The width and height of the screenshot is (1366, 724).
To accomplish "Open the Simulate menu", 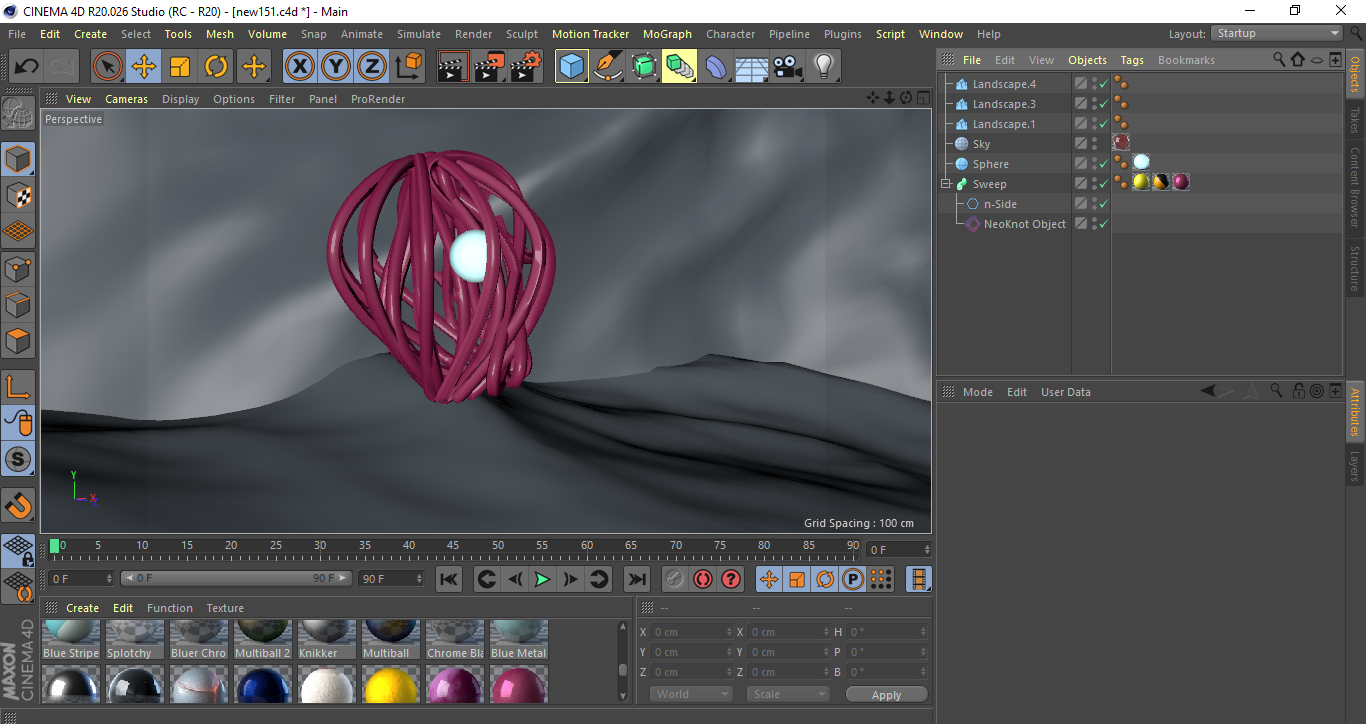I will pos(419,34).
